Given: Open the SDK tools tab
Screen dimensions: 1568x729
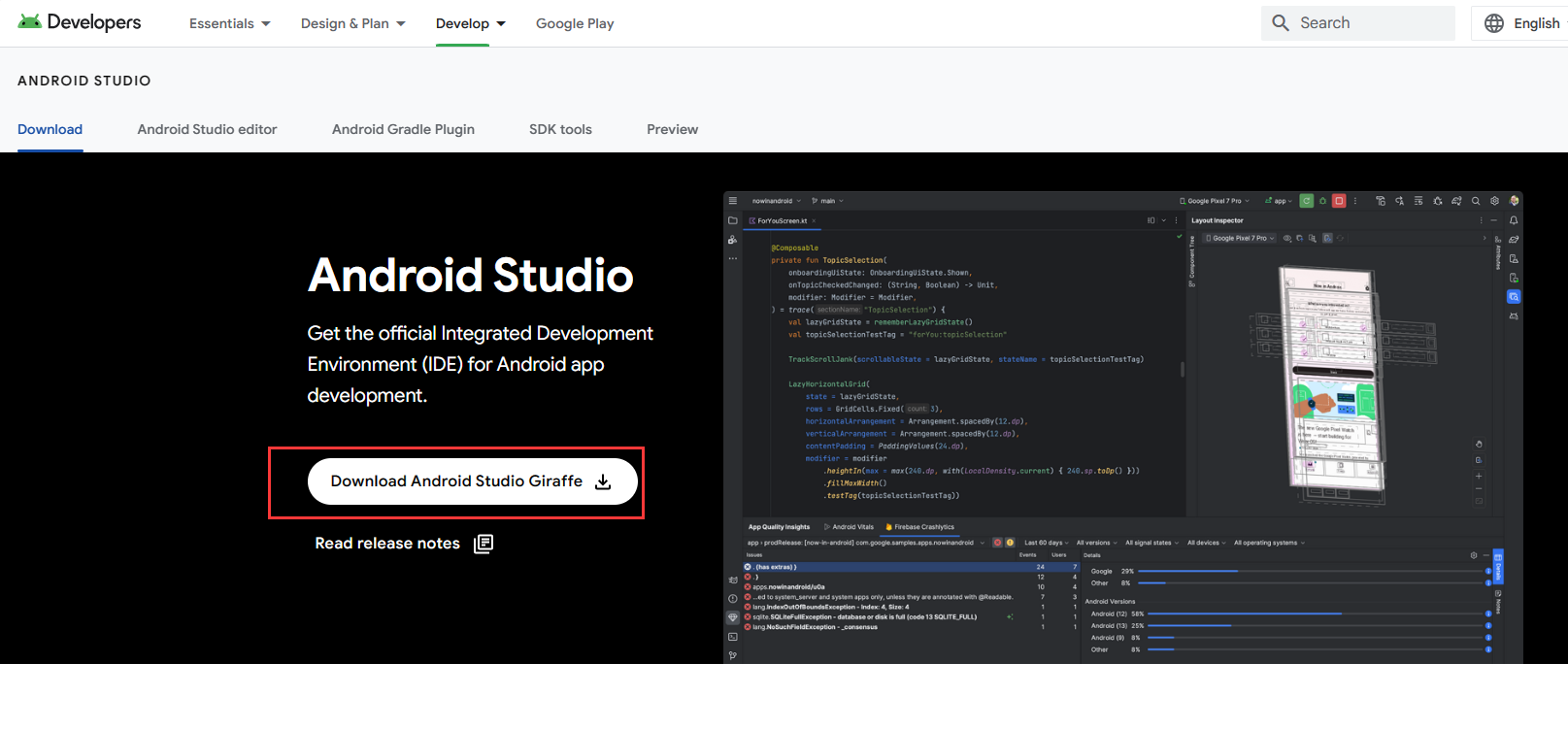Looking at the screenshot, I should tap(560, 129).
